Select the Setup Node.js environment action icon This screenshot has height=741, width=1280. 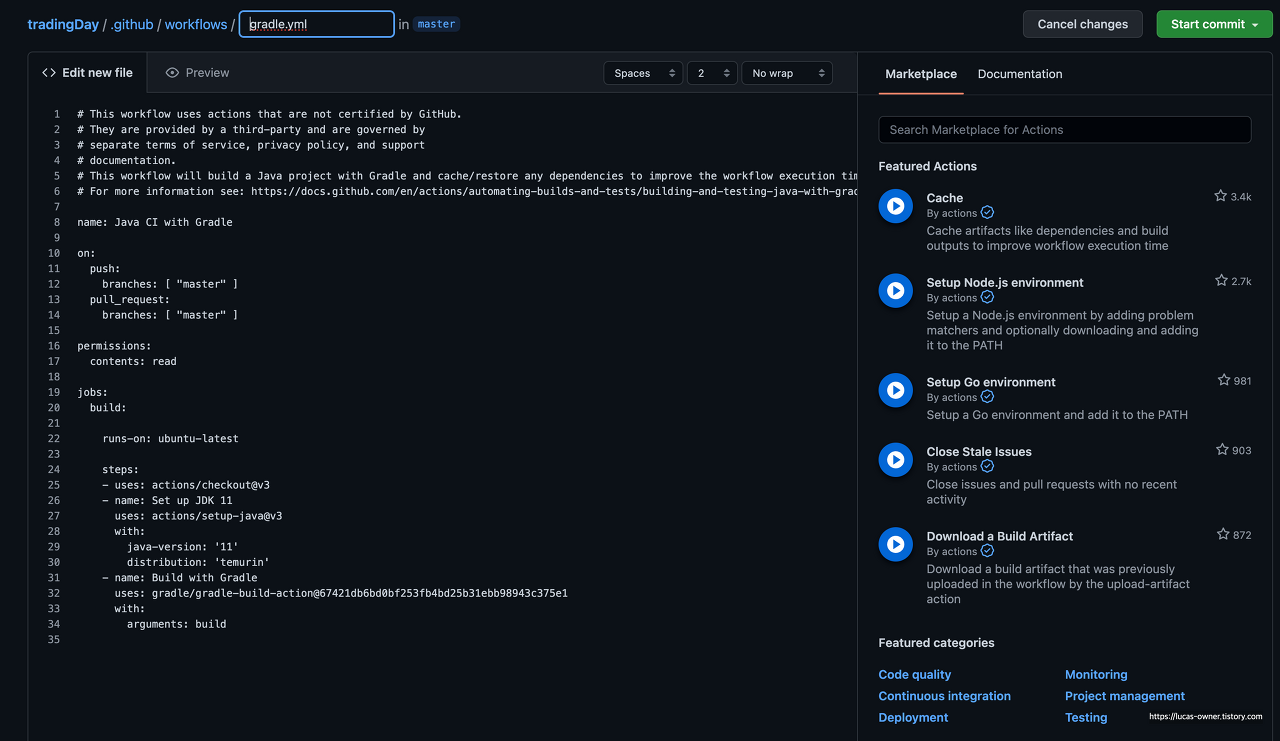[895, 290]
